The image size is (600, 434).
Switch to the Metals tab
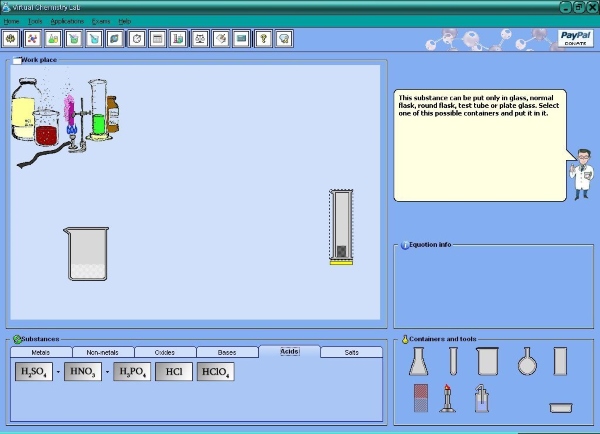(x=41, y=352)
